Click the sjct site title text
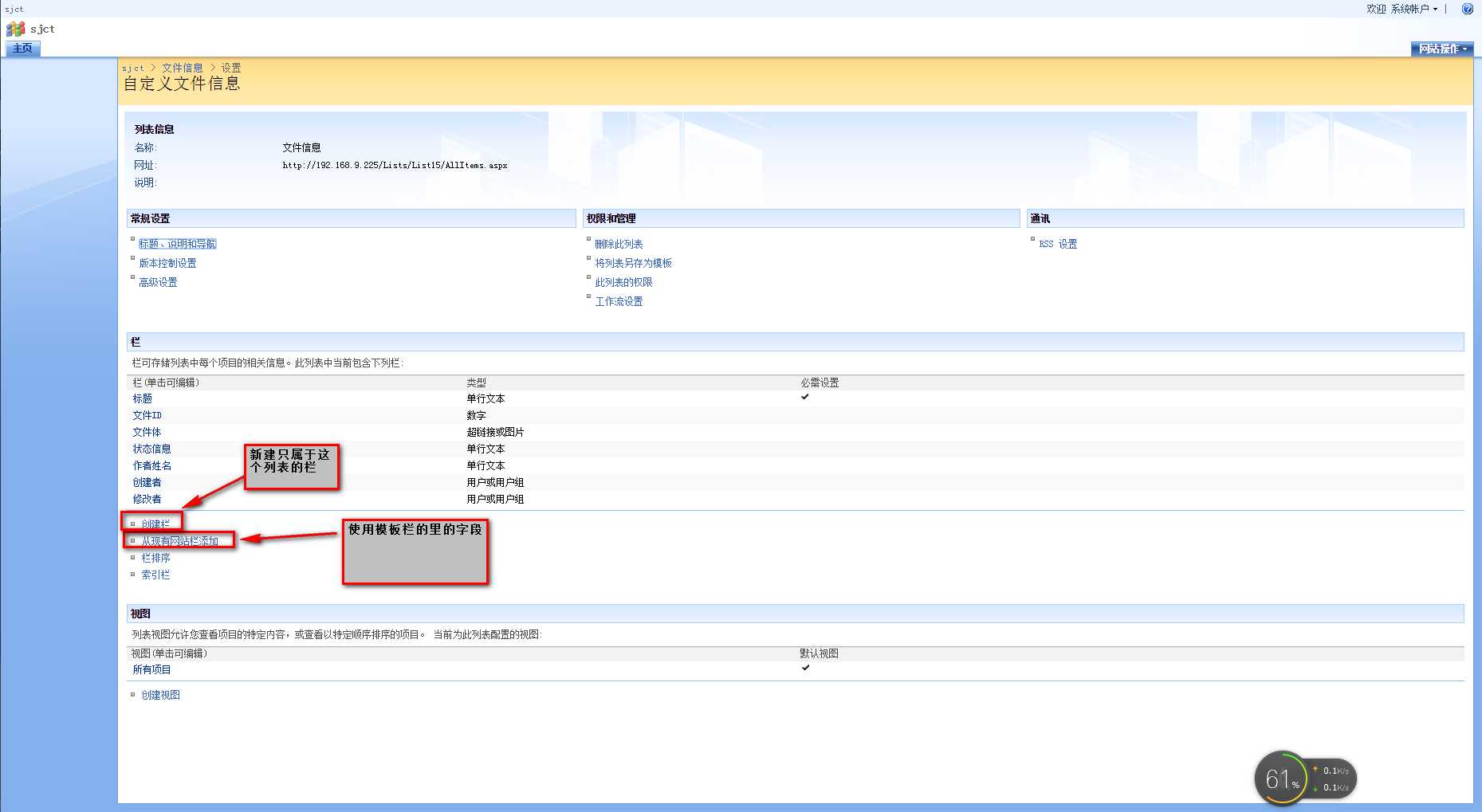Screen dimensions: 1482x812 pyautogui.click(x=42, y=29)
